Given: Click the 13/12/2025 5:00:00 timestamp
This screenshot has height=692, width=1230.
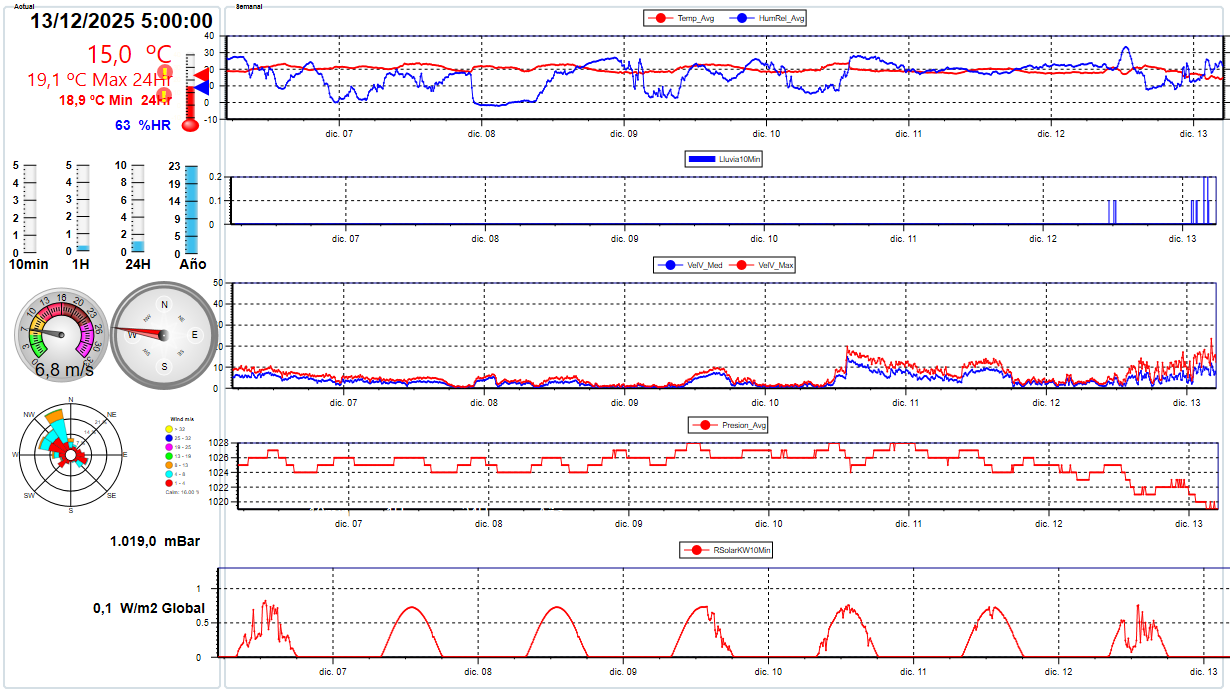Looking at the screenshot, I should tap(121, 22).
